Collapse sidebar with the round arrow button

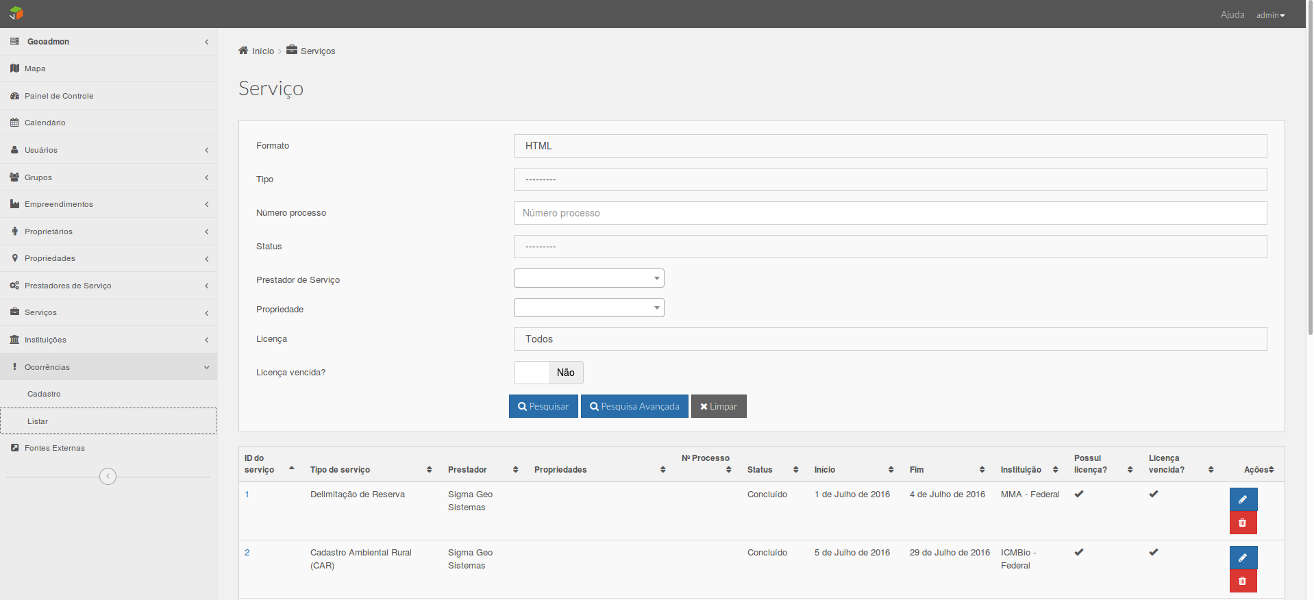coord(108,476)
